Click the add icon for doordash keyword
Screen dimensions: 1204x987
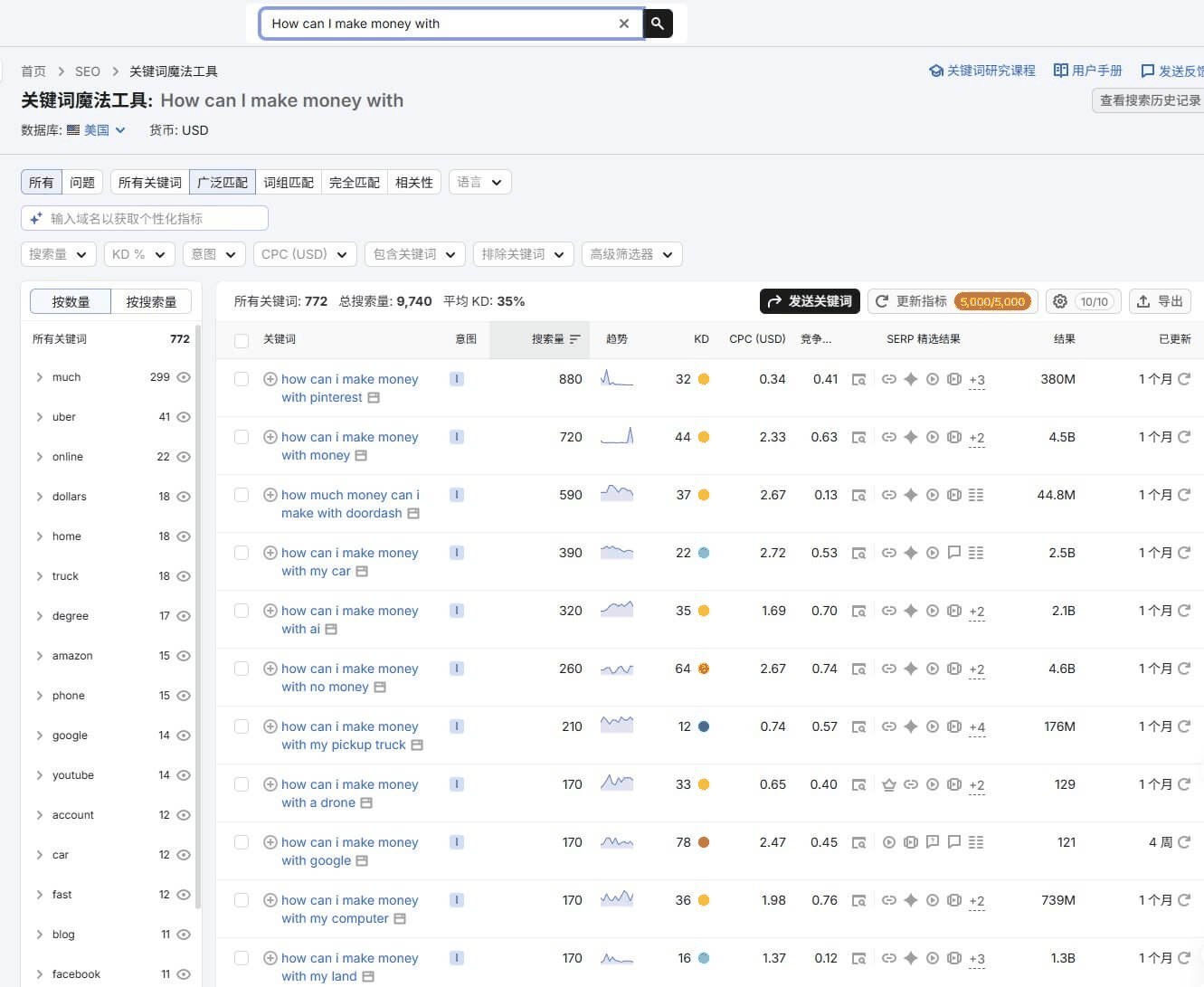[x=270, y=495]
